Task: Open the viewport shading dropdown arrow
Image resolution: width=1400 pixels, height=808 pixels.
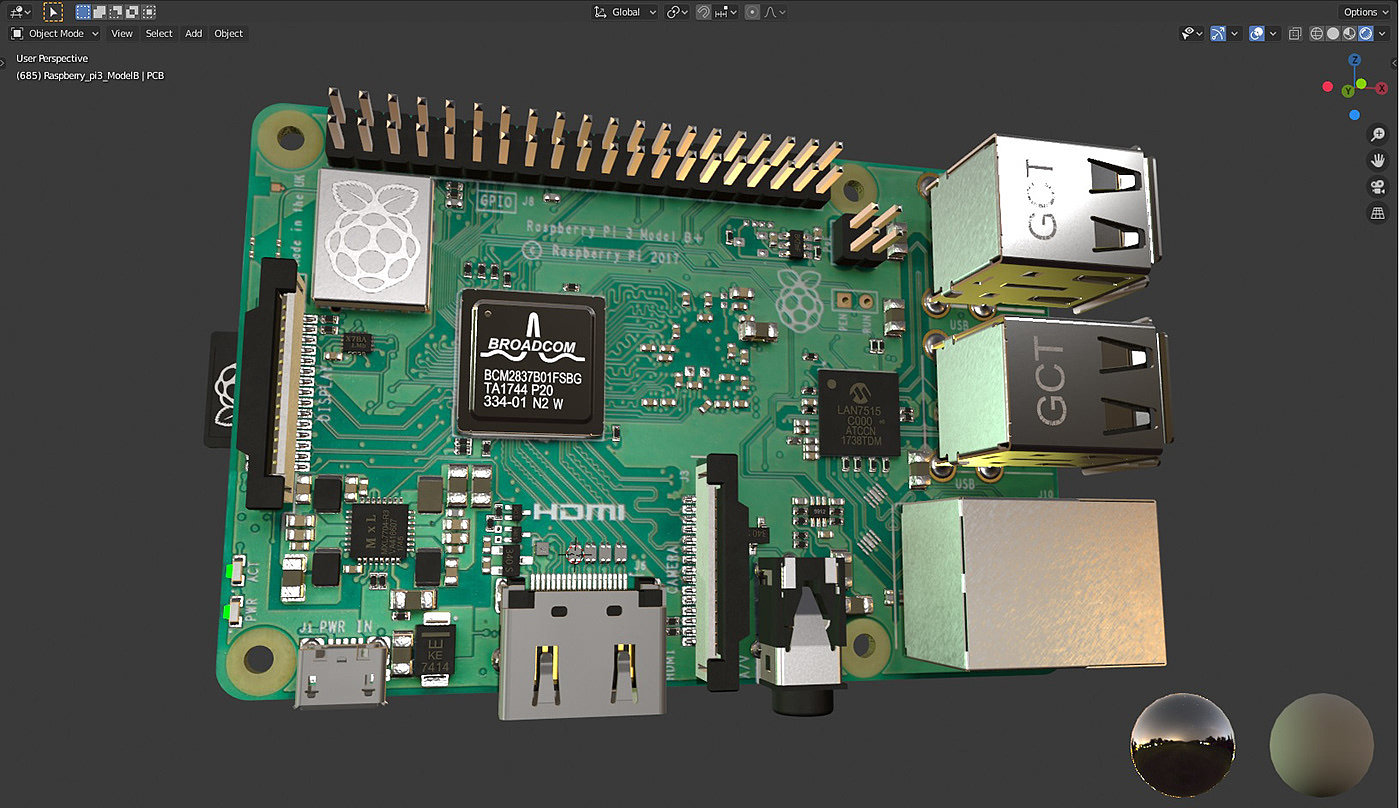Action: (x=1382, y=33)
